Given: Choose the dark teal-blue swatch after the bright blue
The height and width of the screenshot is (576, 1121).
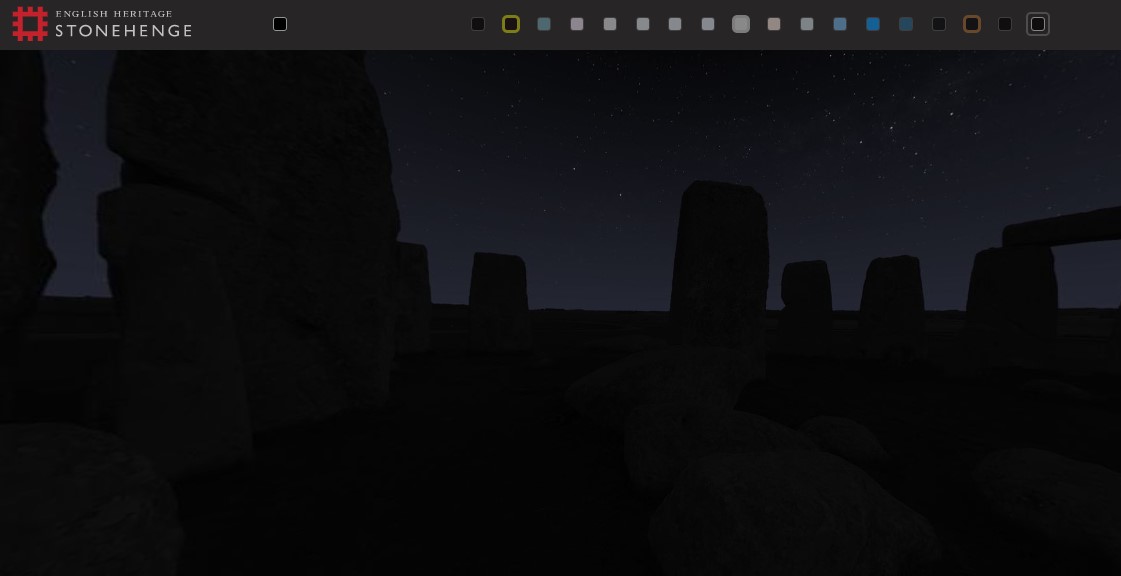Looking at the screenshot, I should tap(905, 24).
